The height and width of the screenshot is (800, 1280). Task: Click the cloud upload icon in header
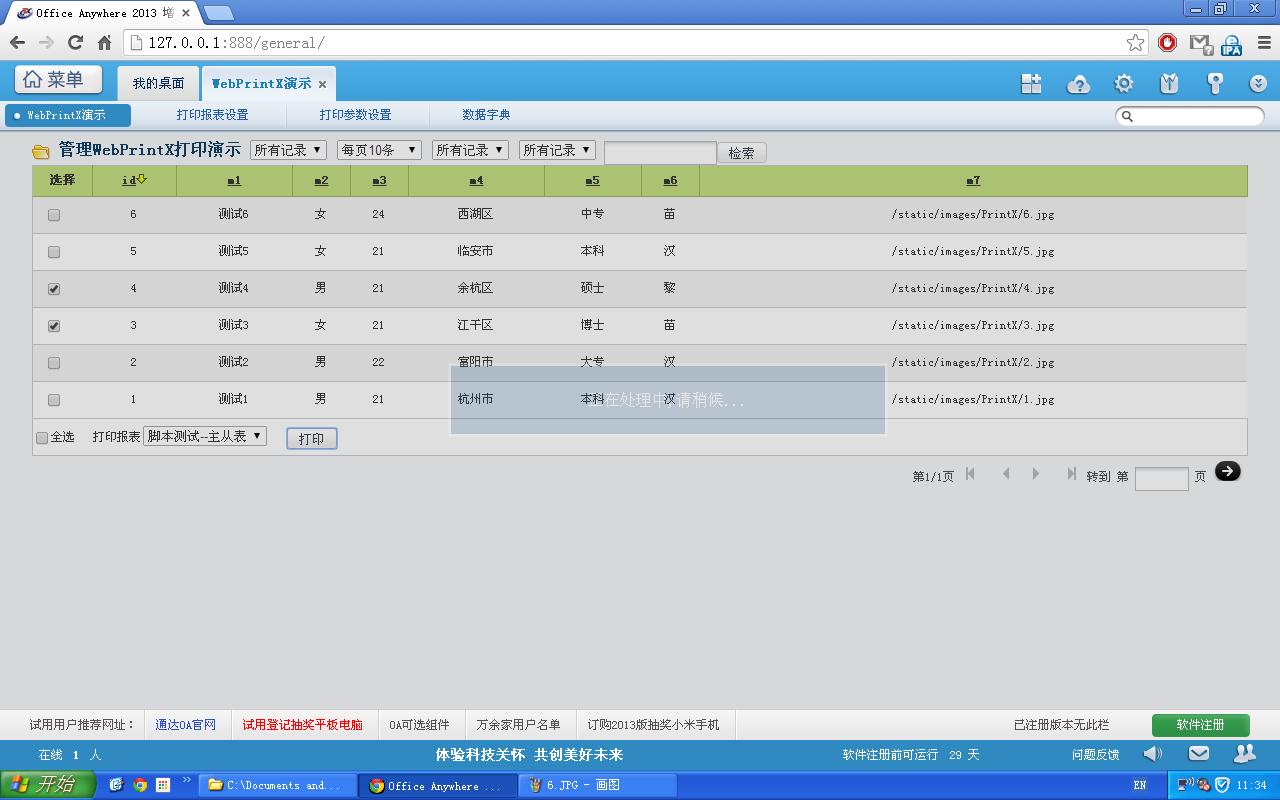tap(1078, 84)
